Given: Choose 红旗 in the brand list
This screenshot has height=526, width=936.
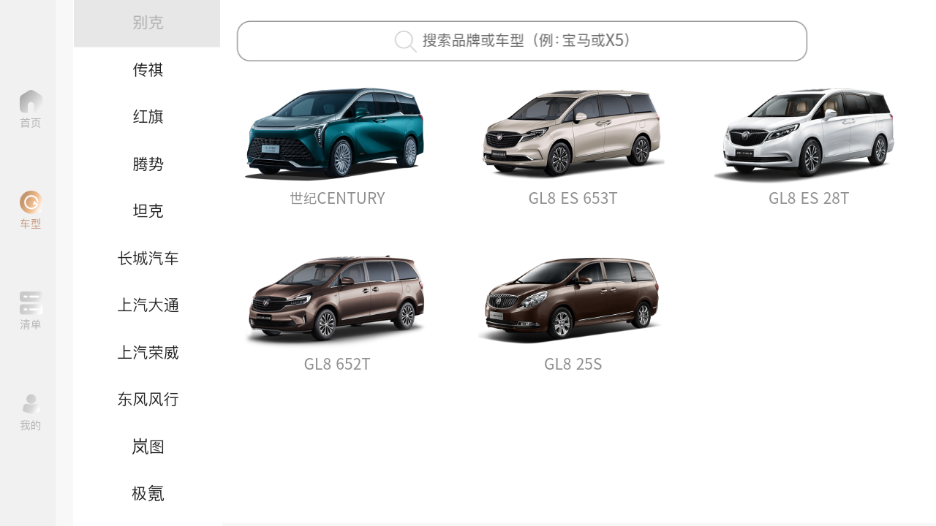Looking at the screenshot, I should (147, 116).
